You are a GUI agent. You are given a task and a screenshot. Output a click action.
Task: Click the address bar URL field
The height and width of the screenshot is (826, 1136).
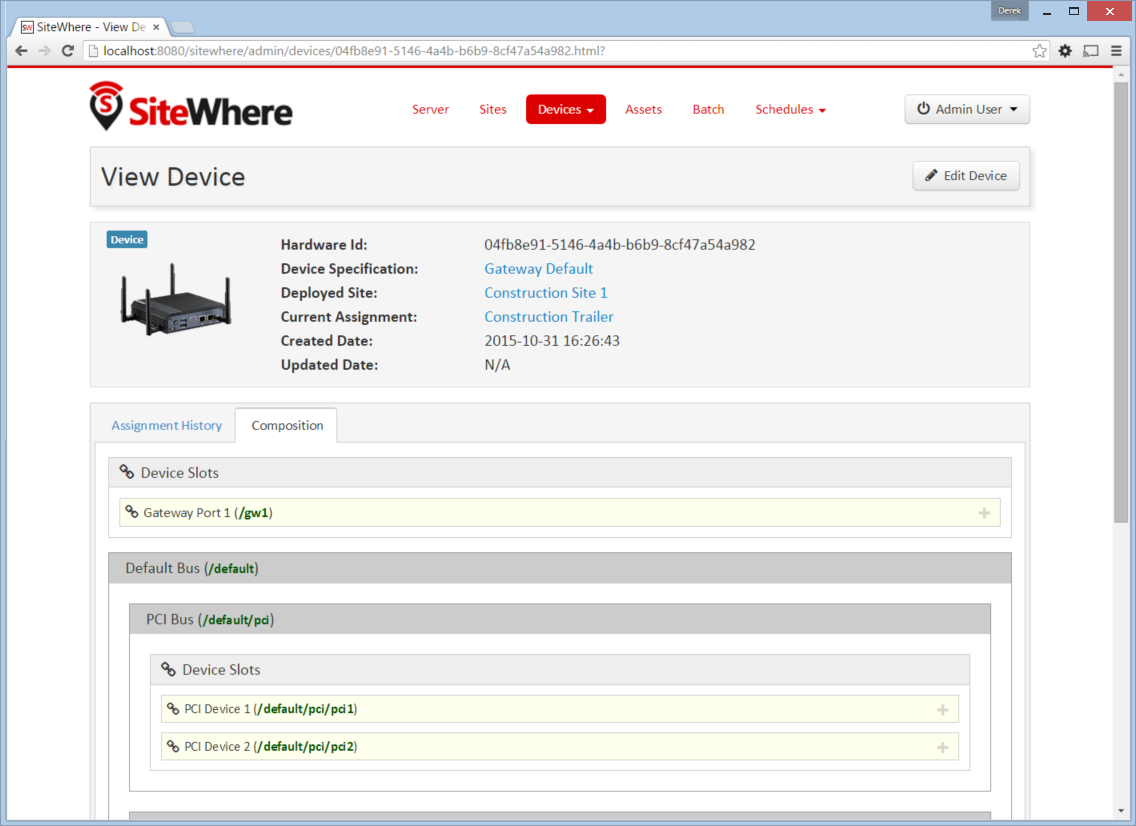[565, 51]
